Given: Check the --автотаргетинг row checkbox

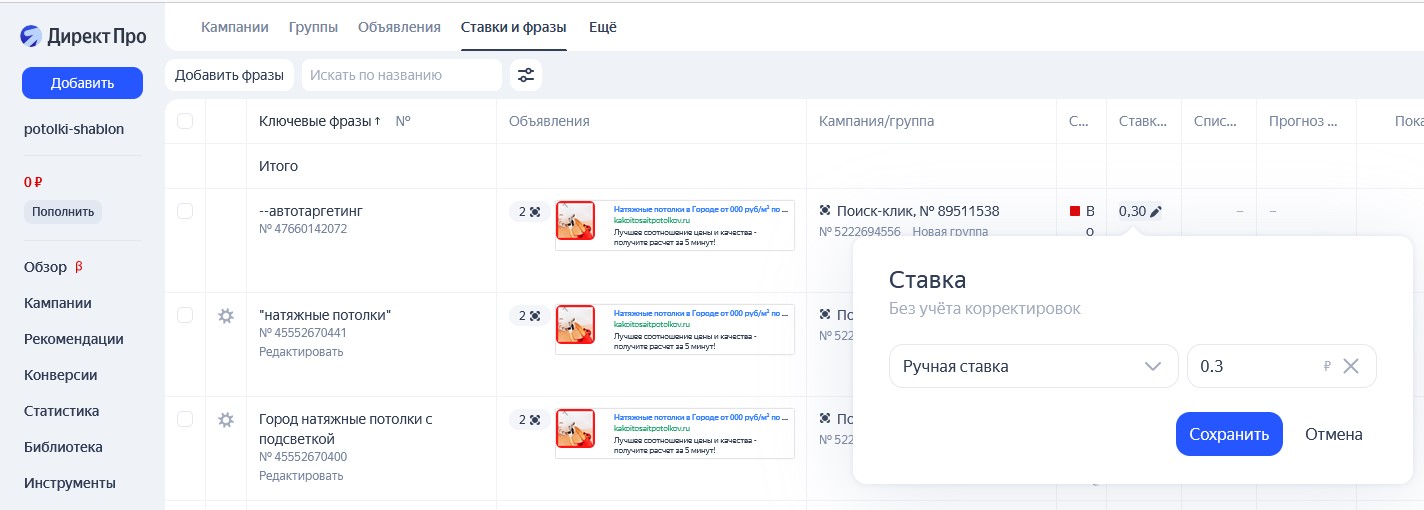Looking at the screenshot, I should (x=185, y=211).
